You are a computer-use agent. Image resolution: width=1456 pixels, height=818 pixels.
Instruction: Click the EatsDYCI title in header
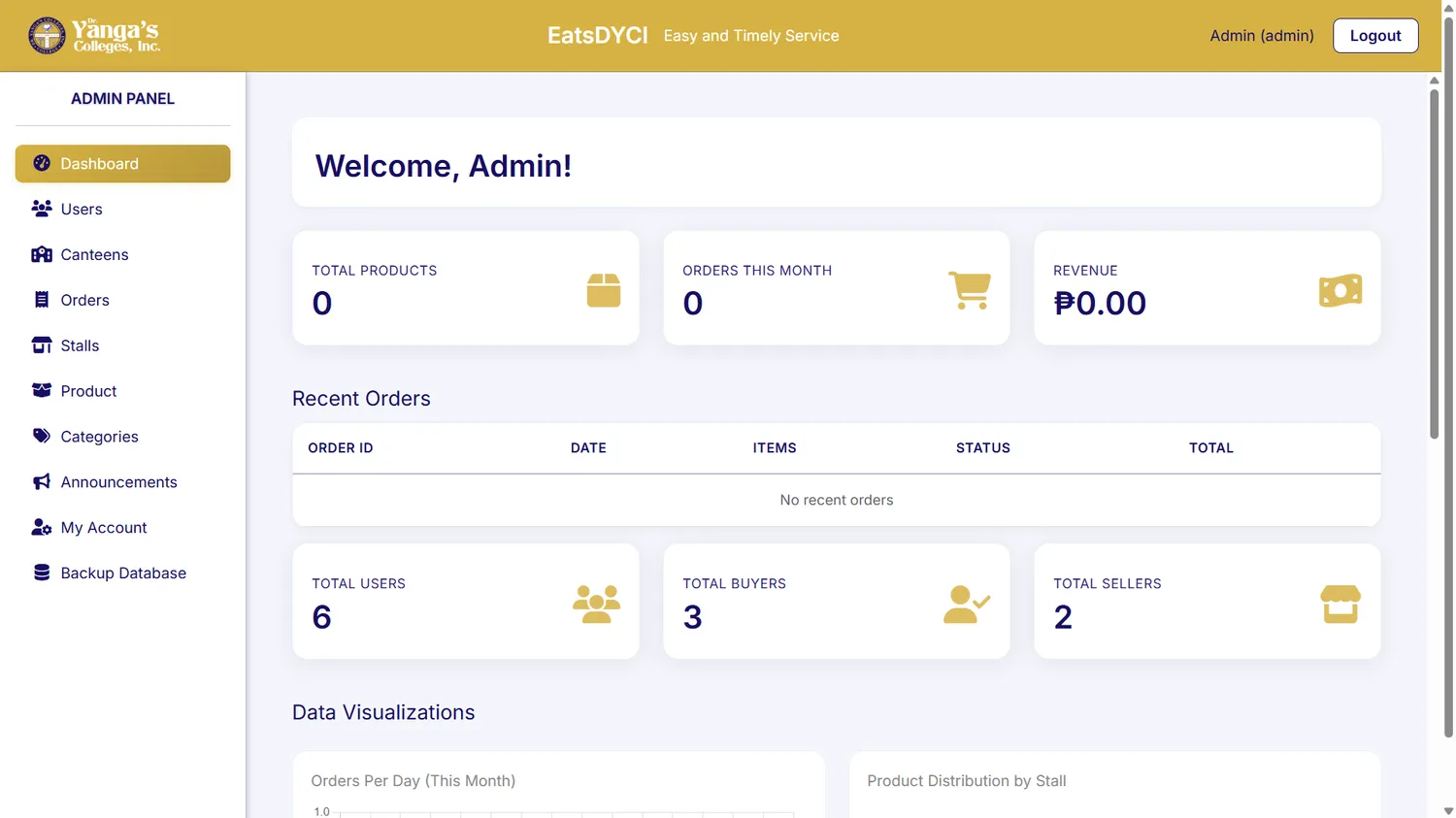pos(597,36)
